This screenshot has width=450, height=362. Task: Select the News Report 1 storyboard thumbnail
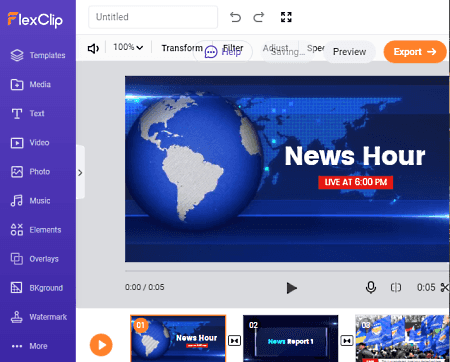coord(290,338)
